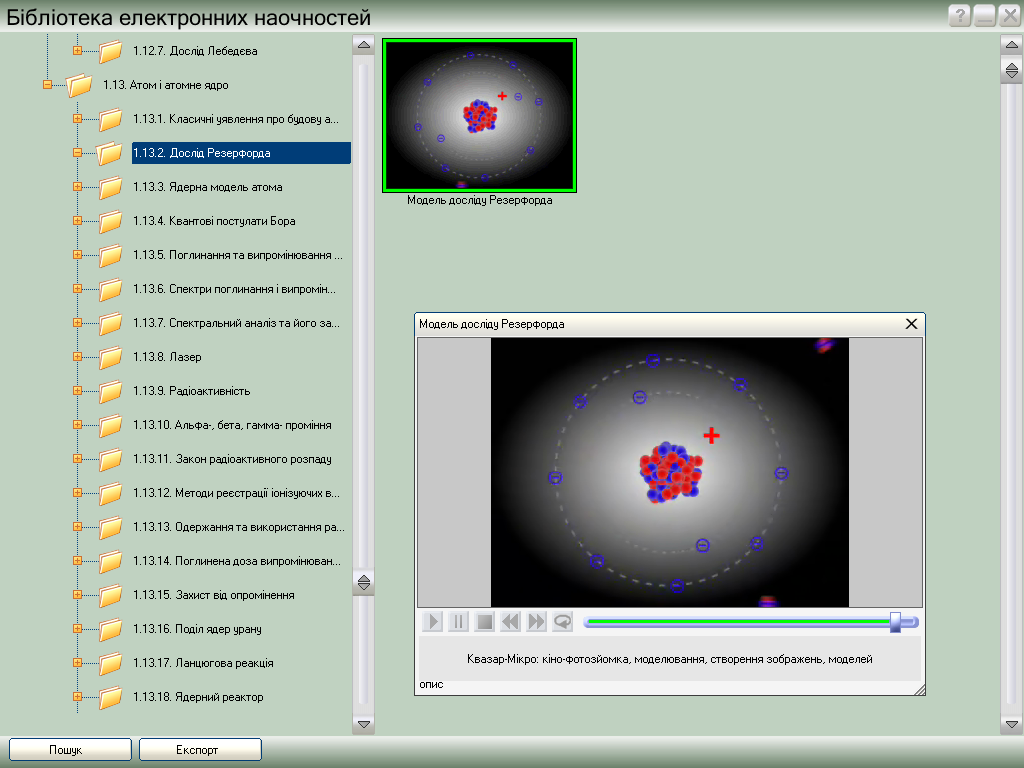Click folder icon of 1.13.1 Класичні уявлення
This screenshot has width=1024, height=768.
point(110,119)
